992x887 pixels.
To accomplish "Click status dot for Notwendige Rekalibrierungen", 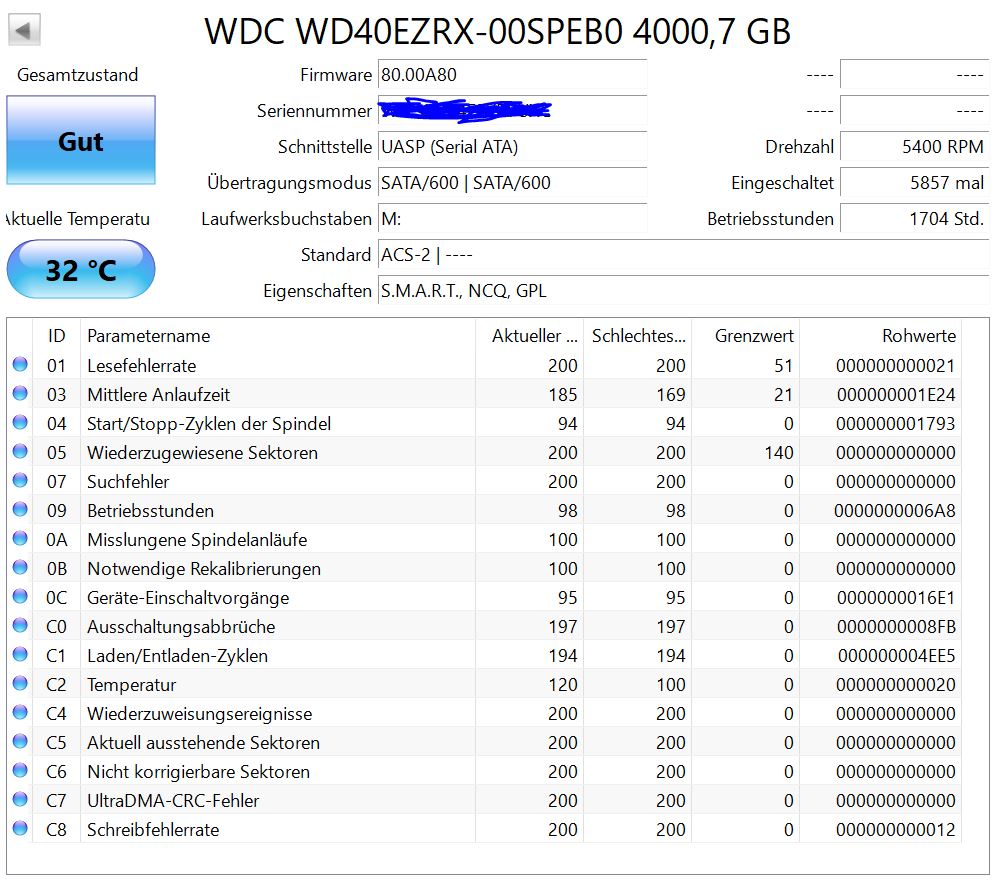I will point(20,568).
